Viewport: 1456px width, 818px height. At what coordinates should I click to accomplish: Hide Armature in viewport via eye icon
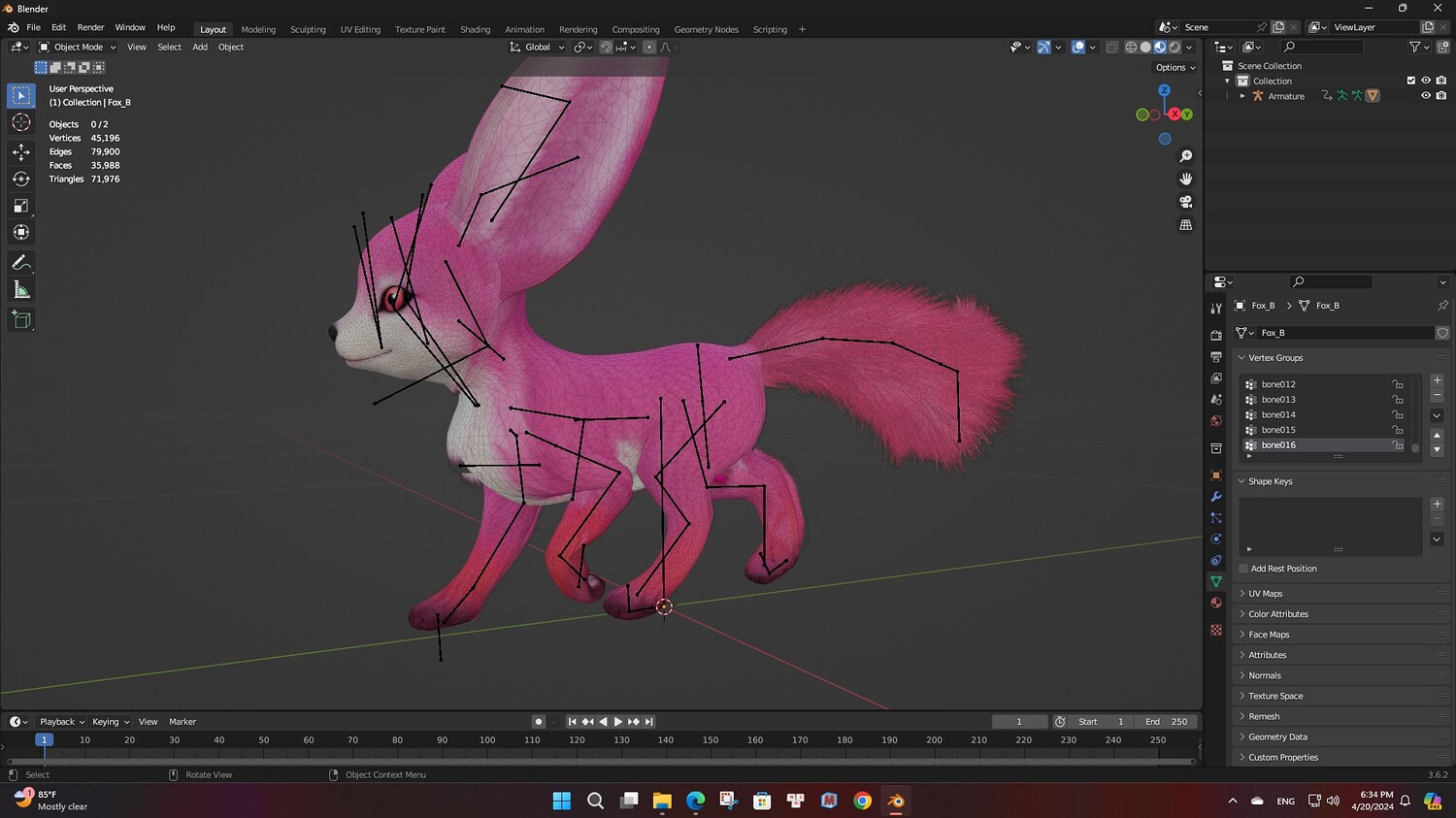pos(1426,96)
